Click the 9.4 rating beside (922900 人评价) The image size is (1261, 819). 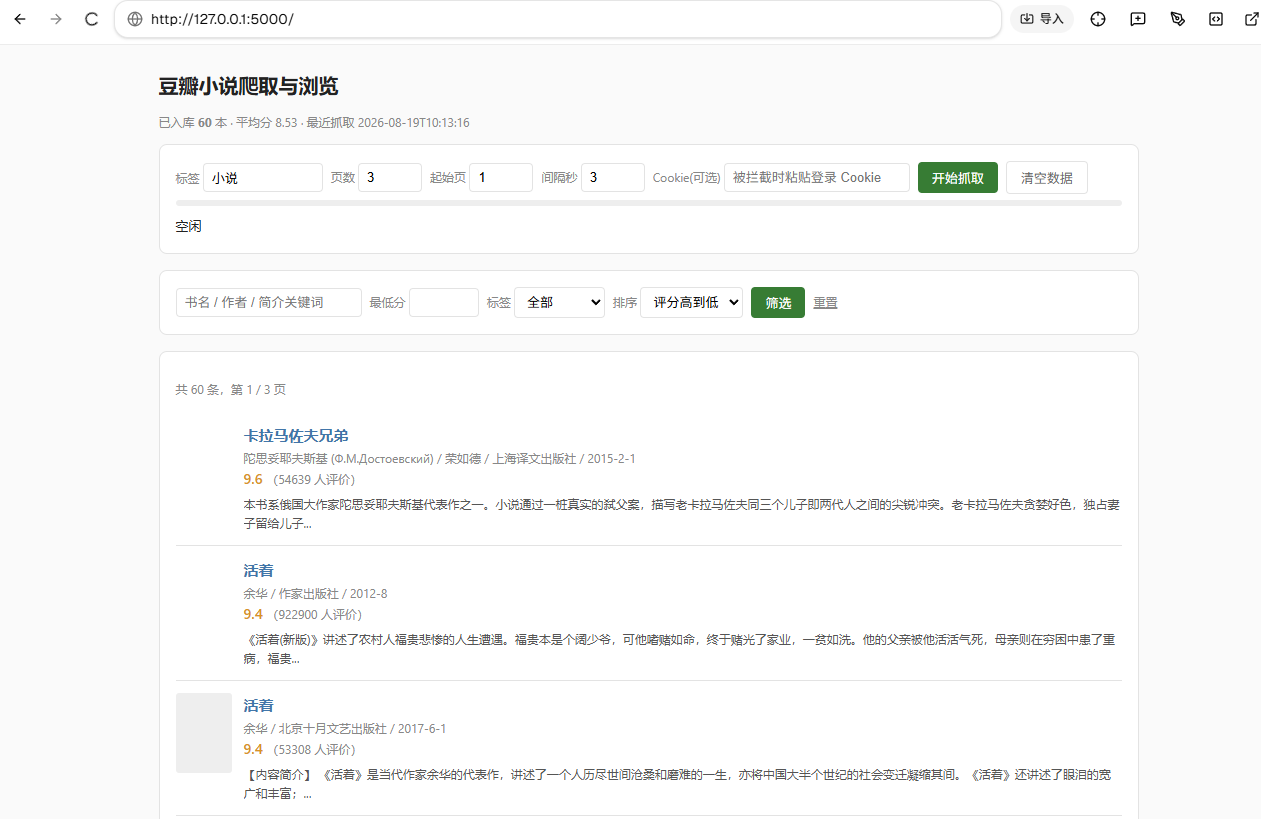click(x=253, y=615)
